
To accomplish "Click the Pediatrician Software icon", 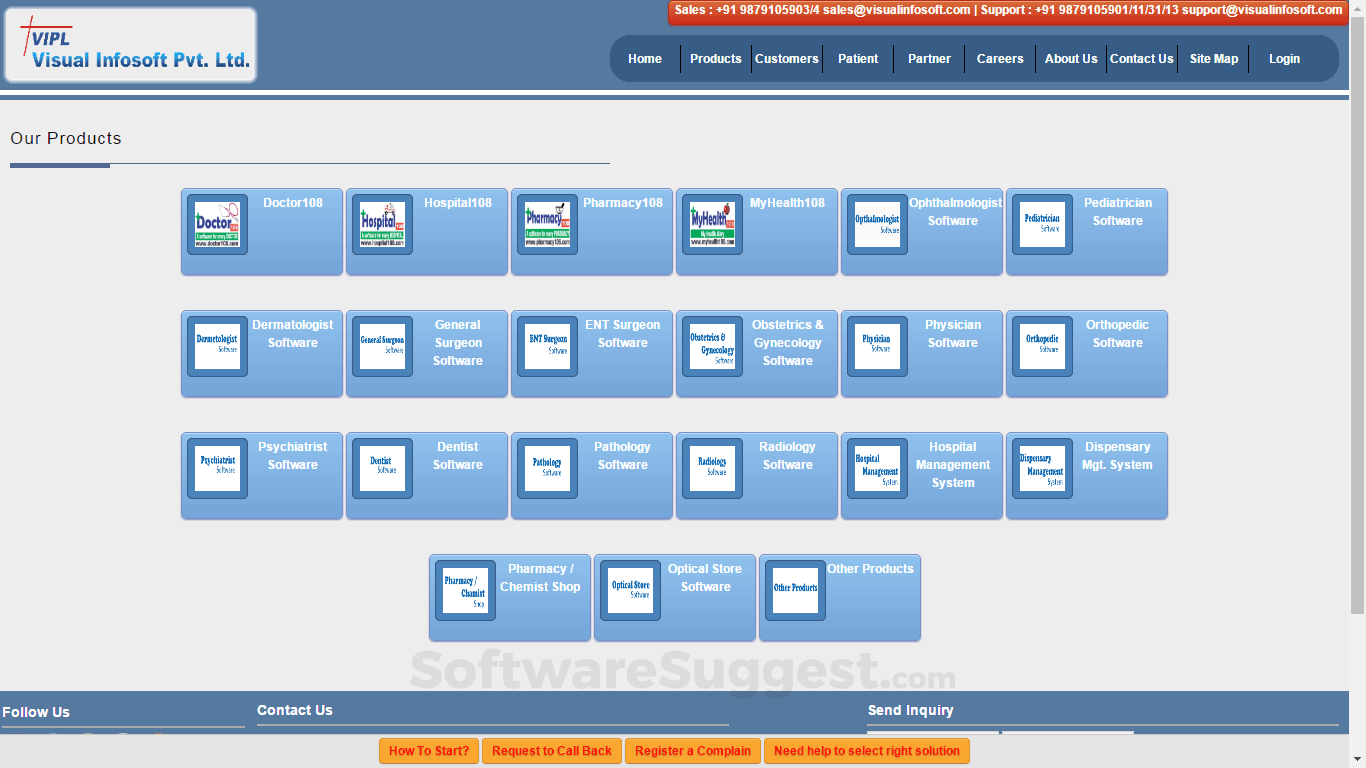I will [1042, 224].
